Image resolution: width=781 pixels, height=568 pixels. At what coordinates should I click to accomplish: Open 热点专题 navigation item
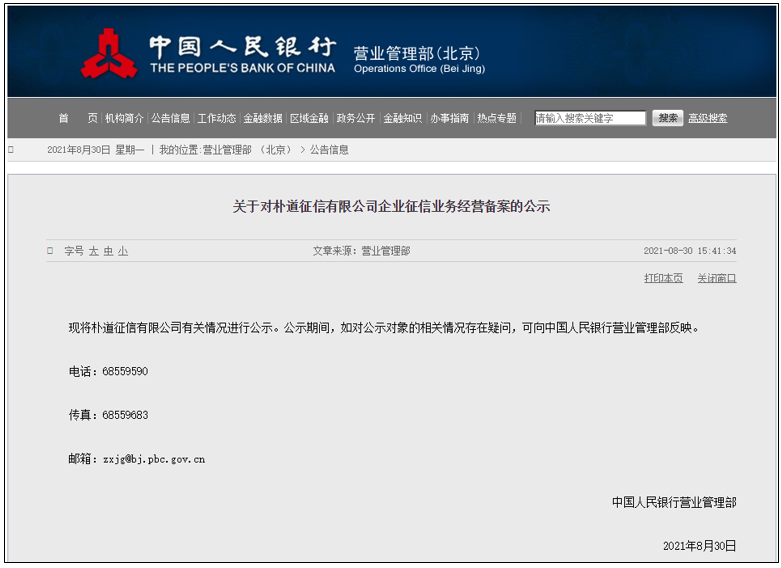(497, 118)
